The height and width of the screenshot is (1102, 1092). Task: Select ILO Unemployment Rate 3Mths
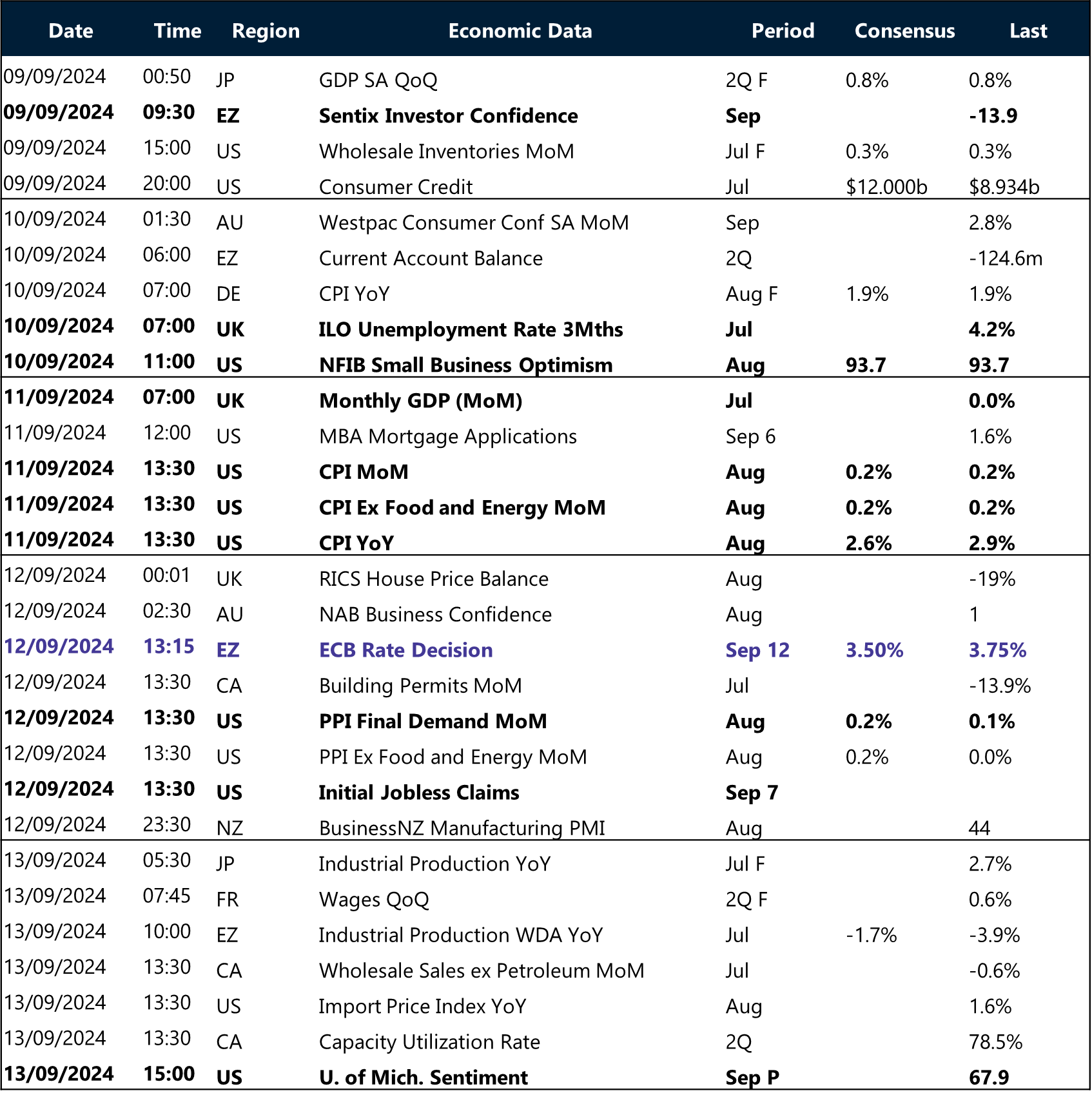[471, 330]
